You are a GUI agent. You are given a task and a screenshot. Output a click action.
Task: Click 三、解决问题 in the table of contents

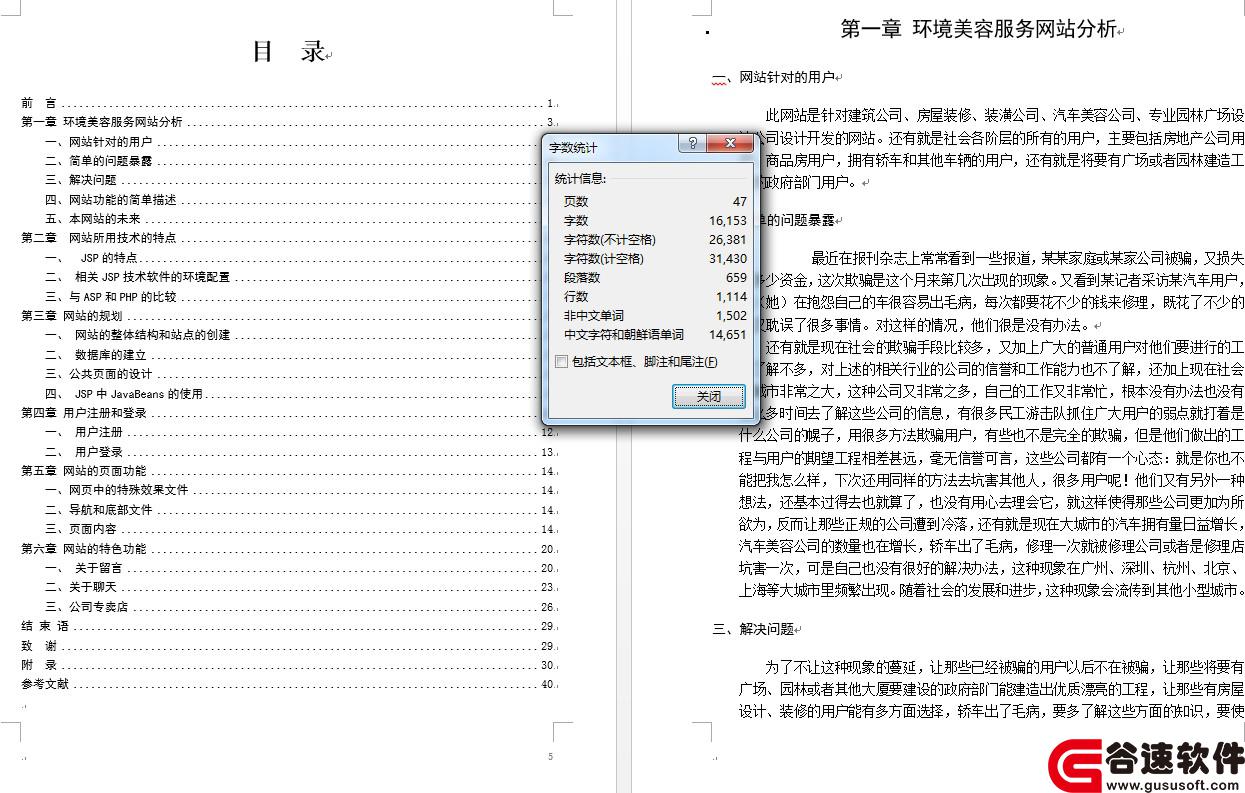299,180
